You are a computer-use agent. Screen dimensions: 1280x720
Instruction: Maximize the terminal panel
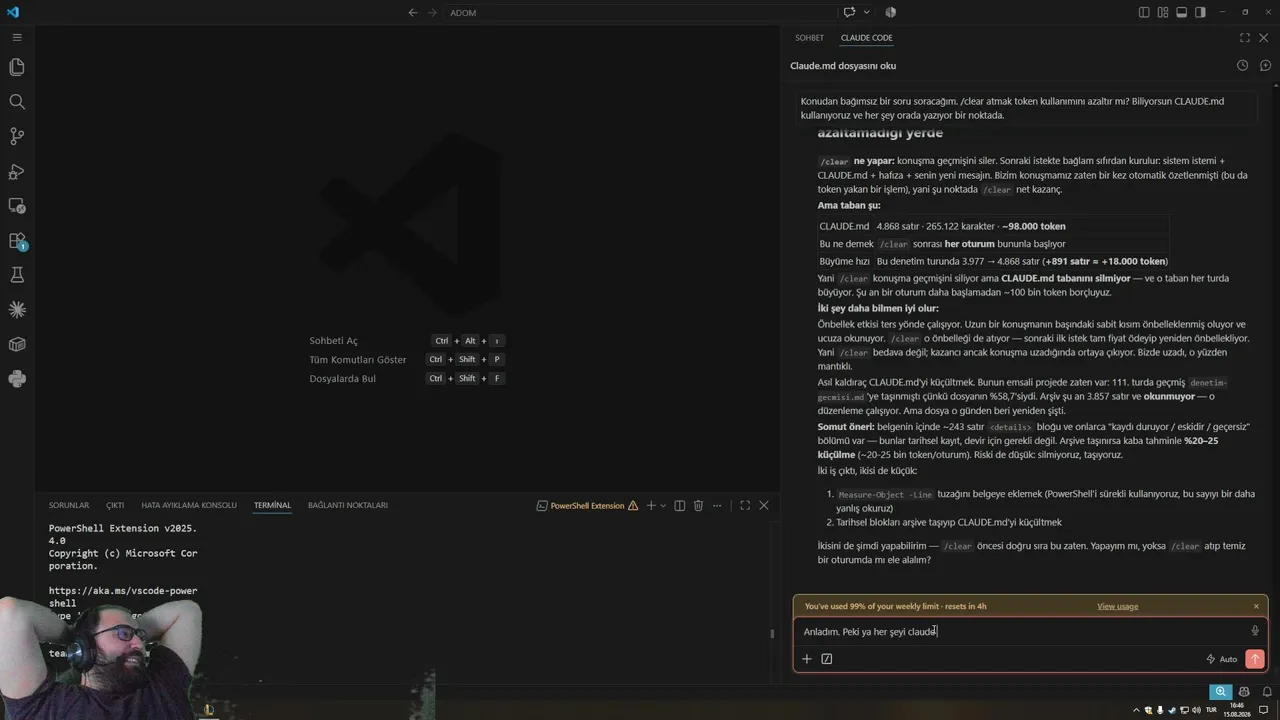coord(745,505)
